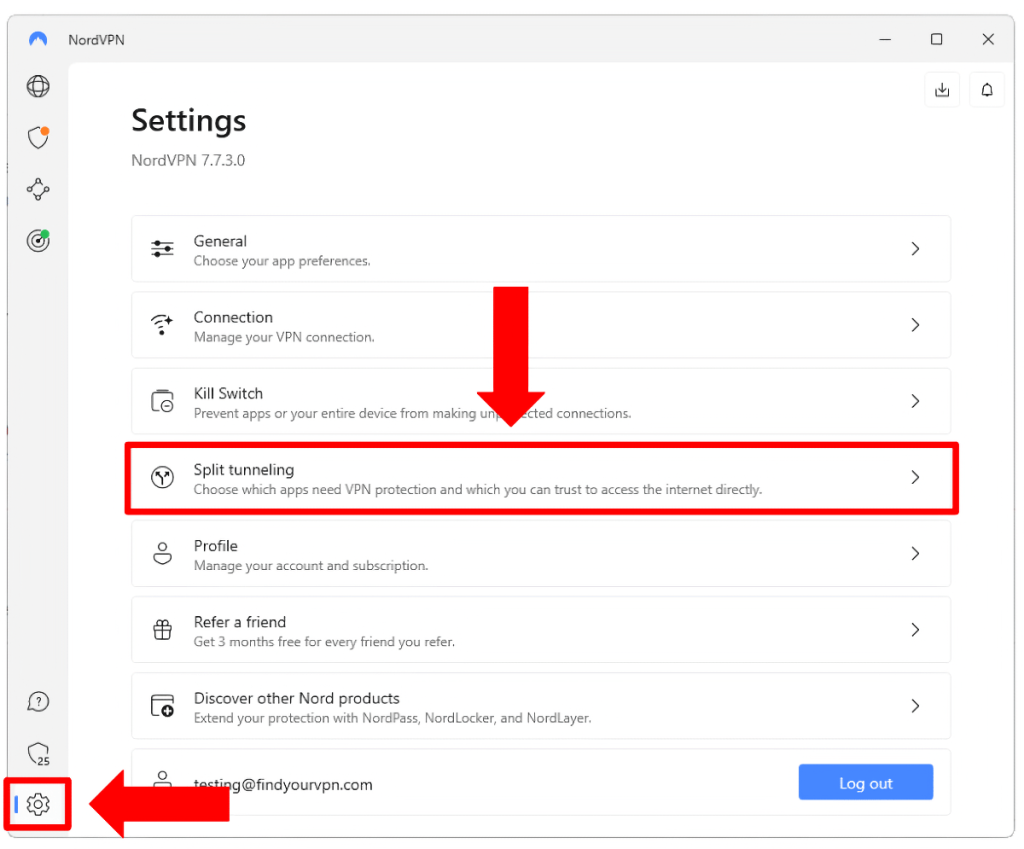This screenshot has width=1024, height=849.
Task: Click the download icon at top right
Action: tap(942, 89)
